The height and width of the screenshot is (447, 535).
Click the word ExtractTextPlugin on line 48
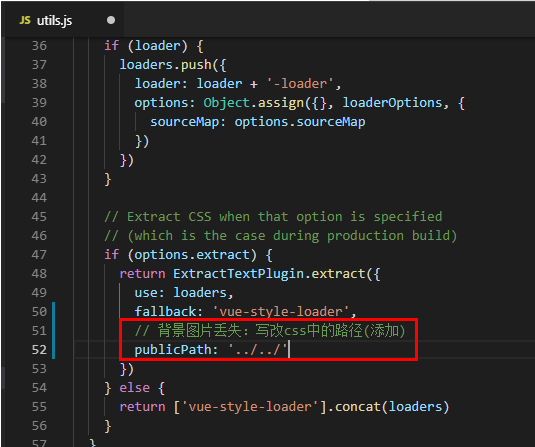(238, 274)
